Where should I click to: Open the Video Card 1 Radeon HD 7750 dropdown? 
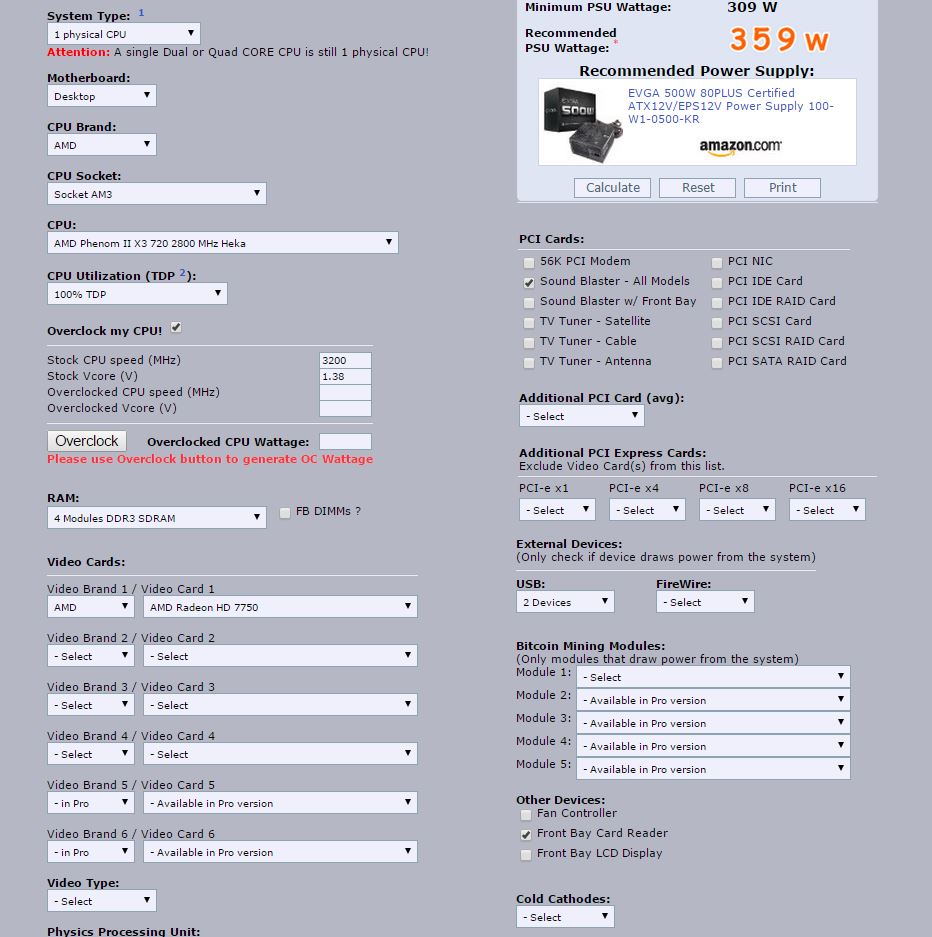click(280, 607)
